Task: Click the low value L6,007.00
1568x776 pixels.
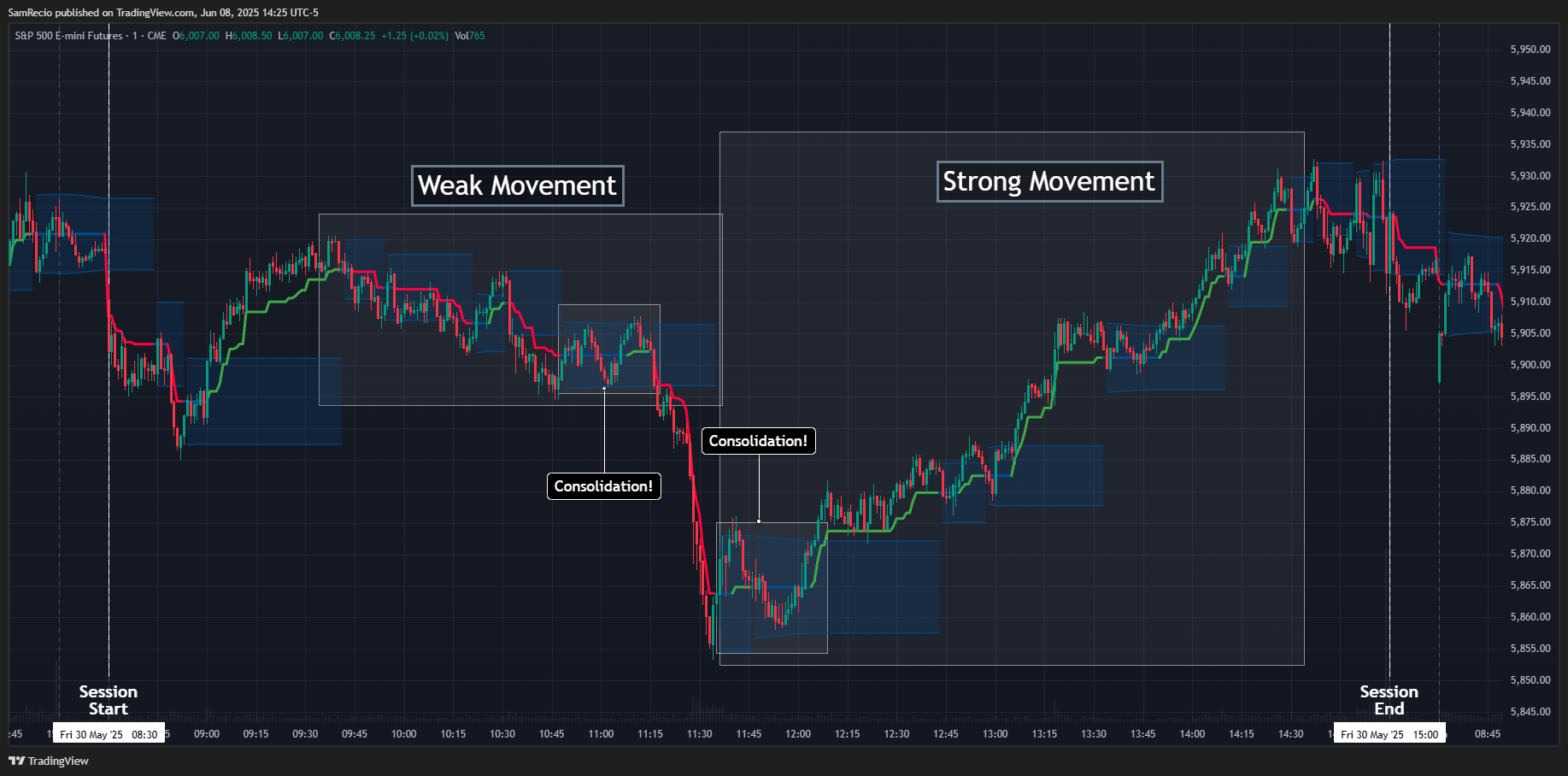Action: click(x=301, y=36)
